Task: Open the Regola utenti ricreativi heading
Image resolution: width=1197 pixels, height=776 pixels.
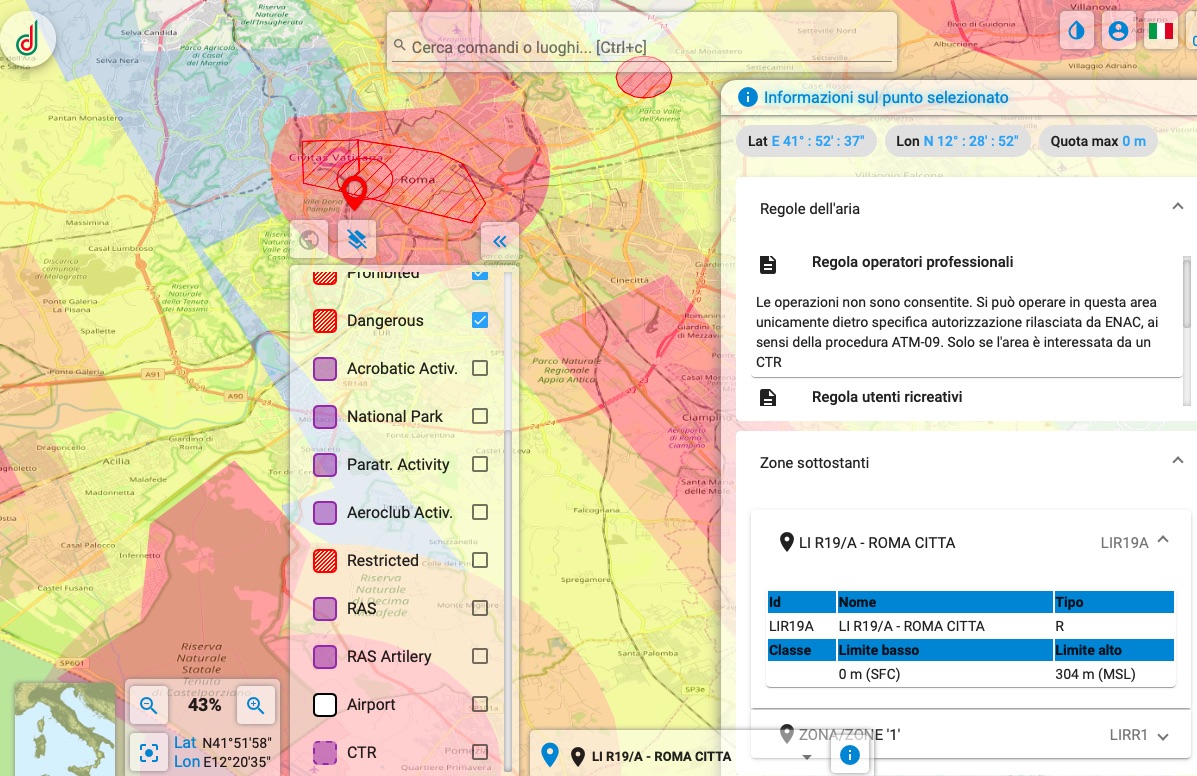Action: [886, 397]
